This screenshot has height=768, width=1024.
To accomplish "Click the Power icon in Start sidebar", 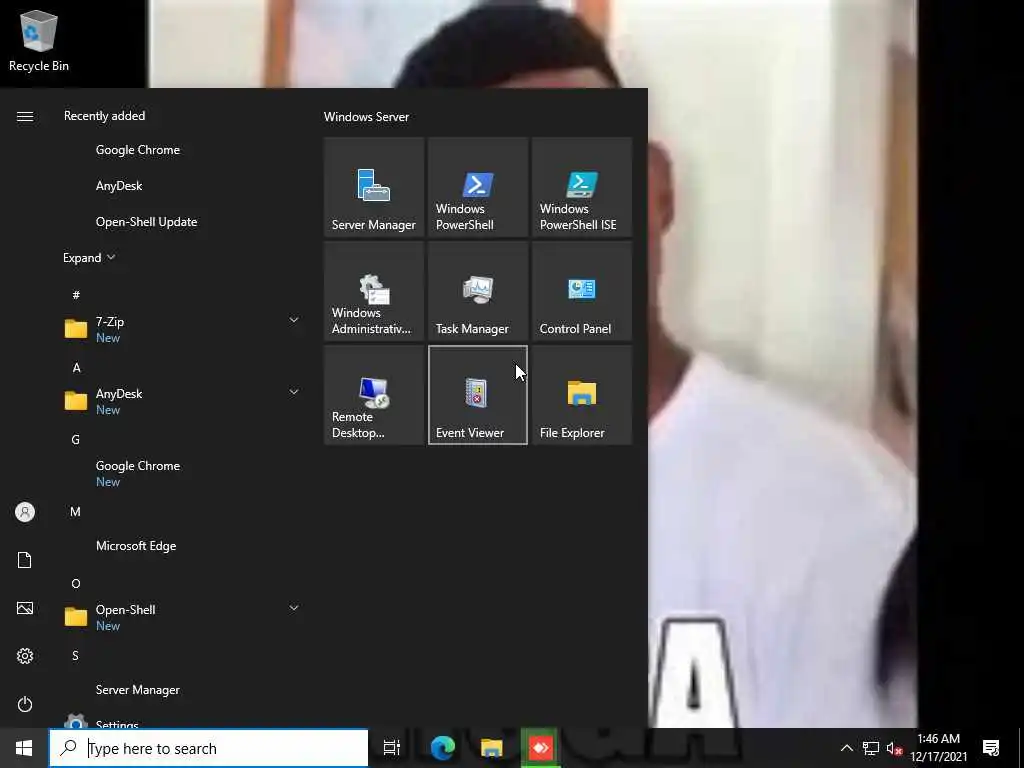I will click(25, 704).
